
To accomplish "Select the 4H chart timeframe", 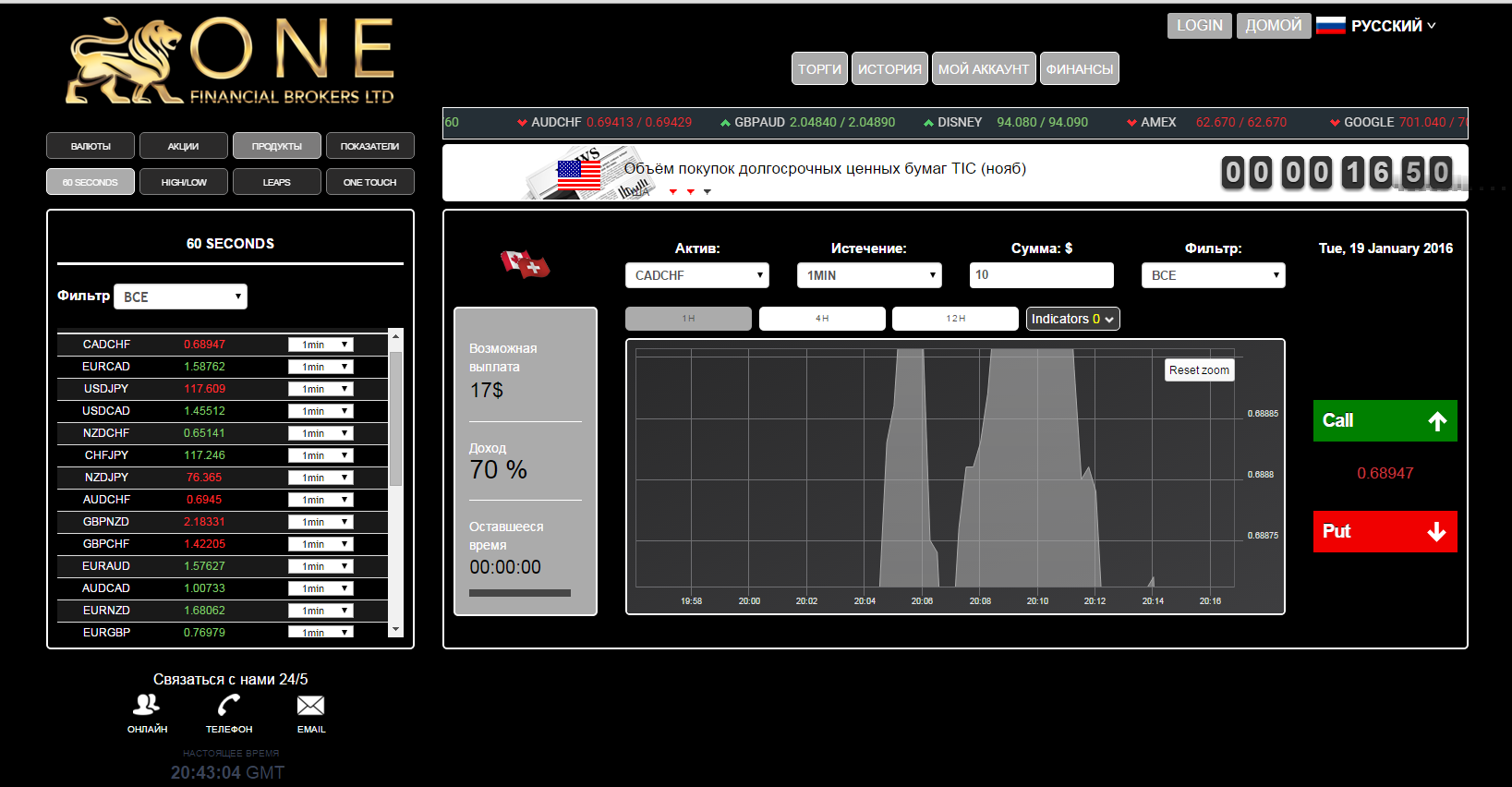I will 822,319.
